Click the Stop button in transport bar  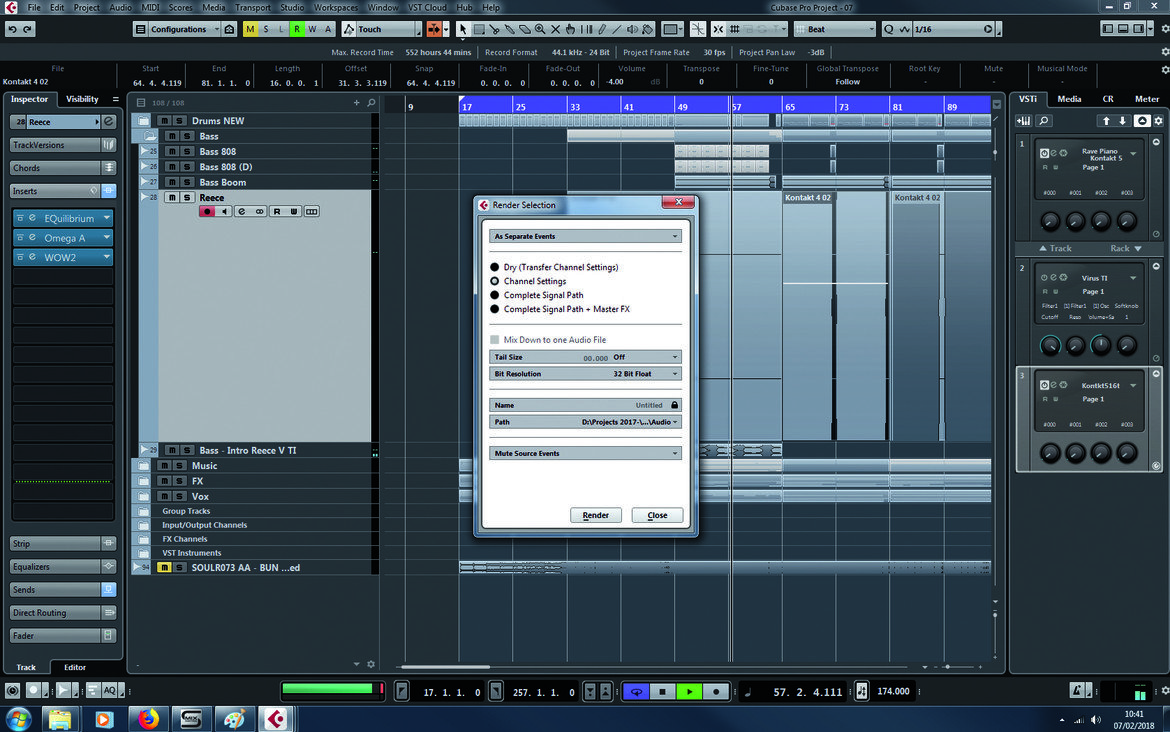[663, 692]
